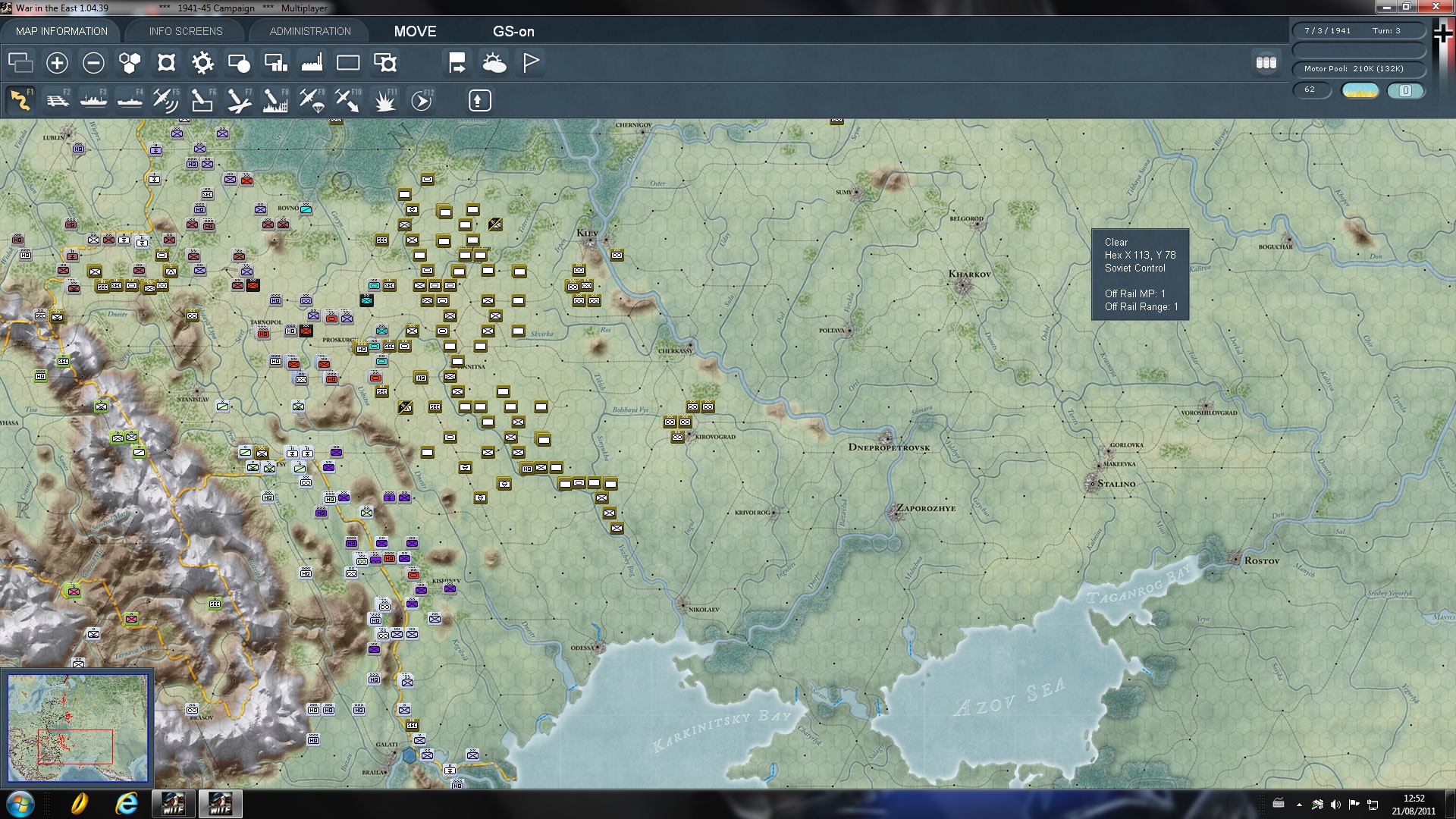This screenshot has height=819, width=1456.
Task: Select the F7 bomb airfield mode icon
Action: [x=239, y=100]
